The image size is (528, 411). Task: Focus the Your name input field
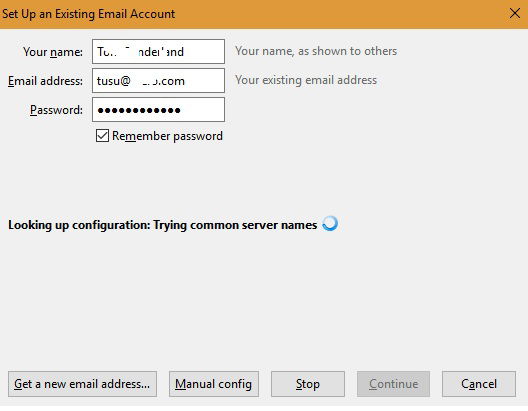point(158,52)
